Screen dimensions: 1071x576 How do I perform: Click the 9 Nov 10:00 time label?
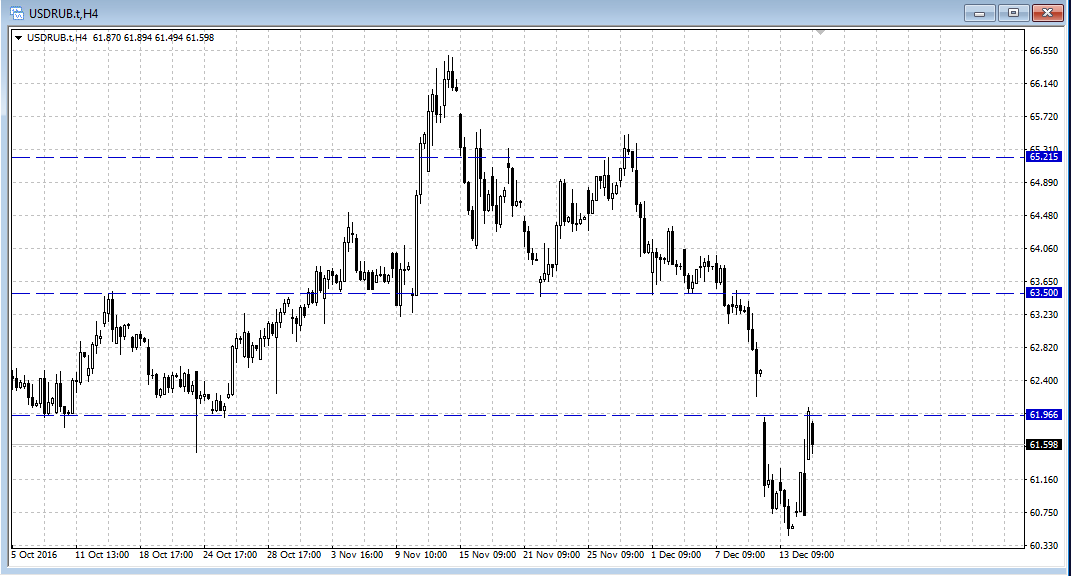[421, 555]
